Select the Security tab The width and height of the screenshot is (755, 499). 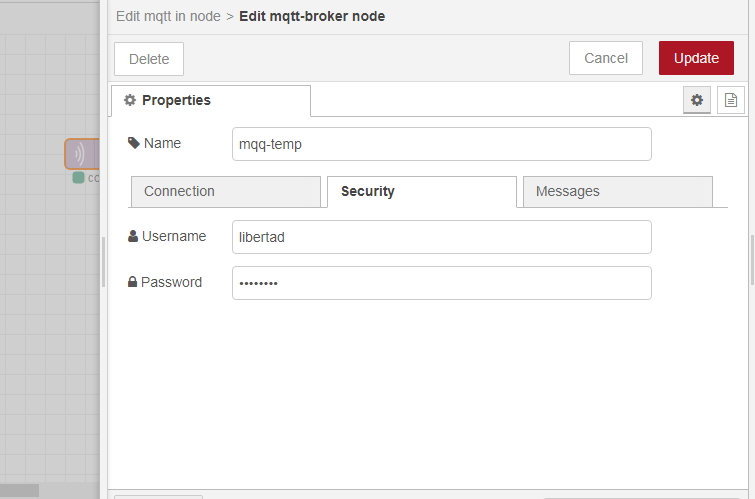[421, 191]
